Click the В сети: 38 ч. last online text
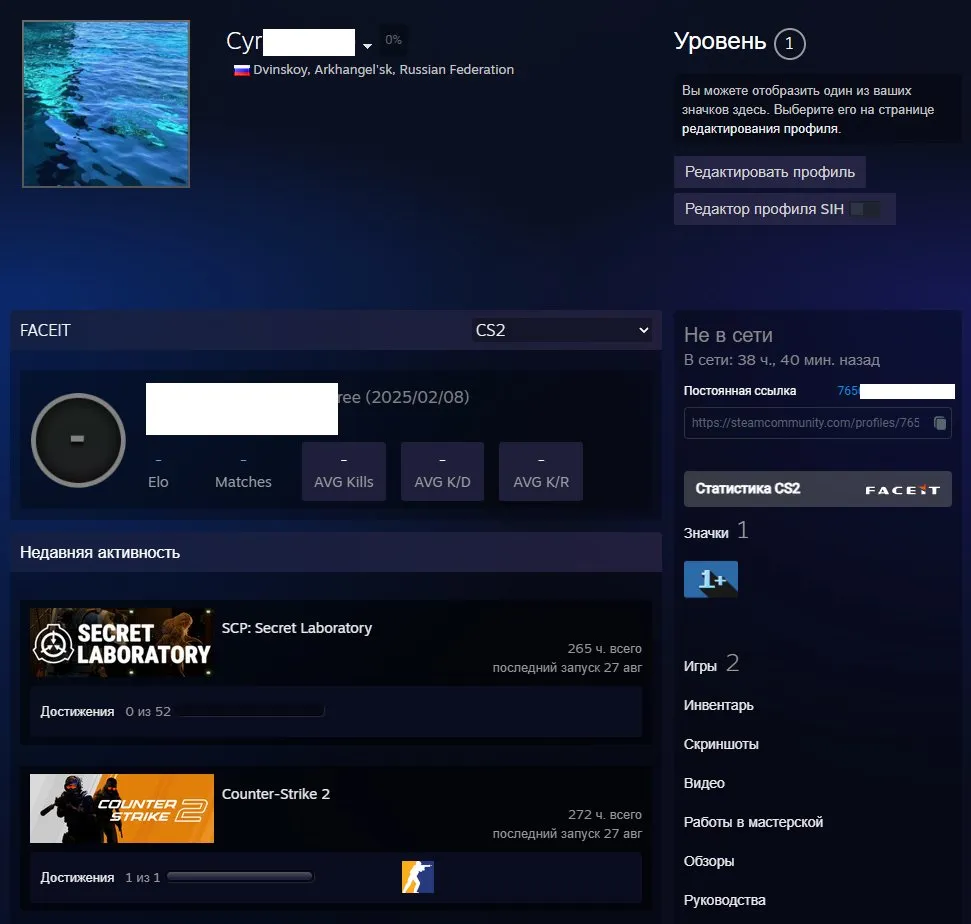The height and width of the screenshot is (924, 971). 782,360
